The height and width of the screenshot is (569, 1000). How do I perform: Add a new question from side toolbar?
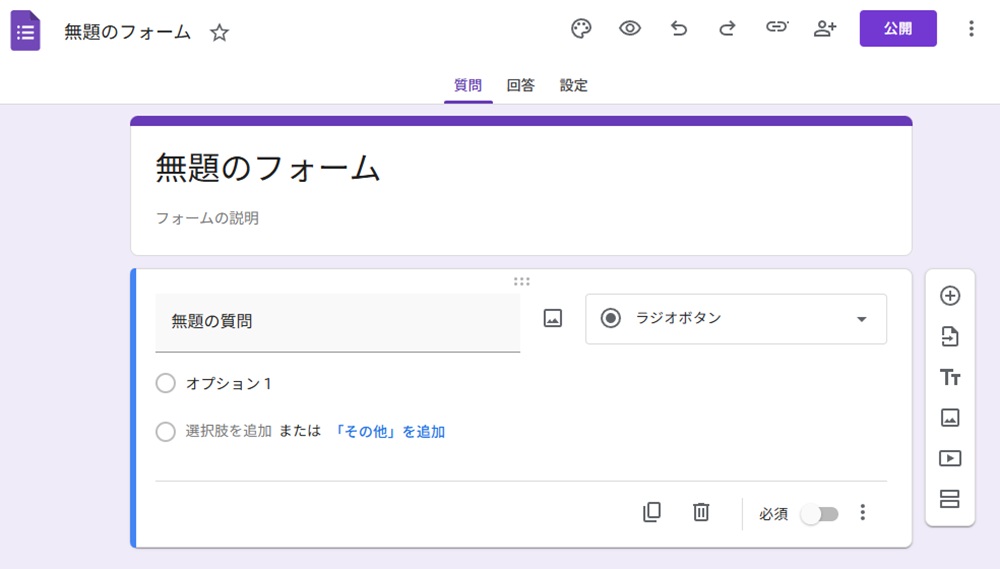point(950,296)
